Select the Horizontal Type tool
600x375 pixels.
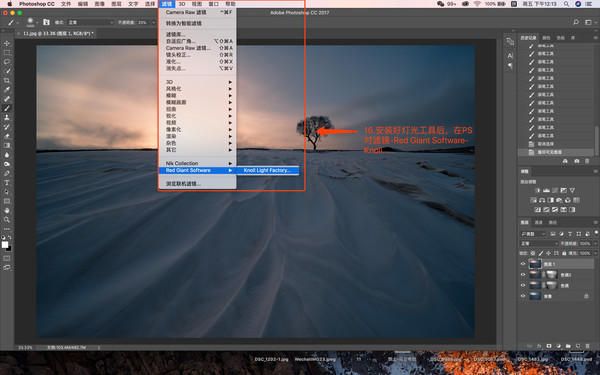pos(7,183)
